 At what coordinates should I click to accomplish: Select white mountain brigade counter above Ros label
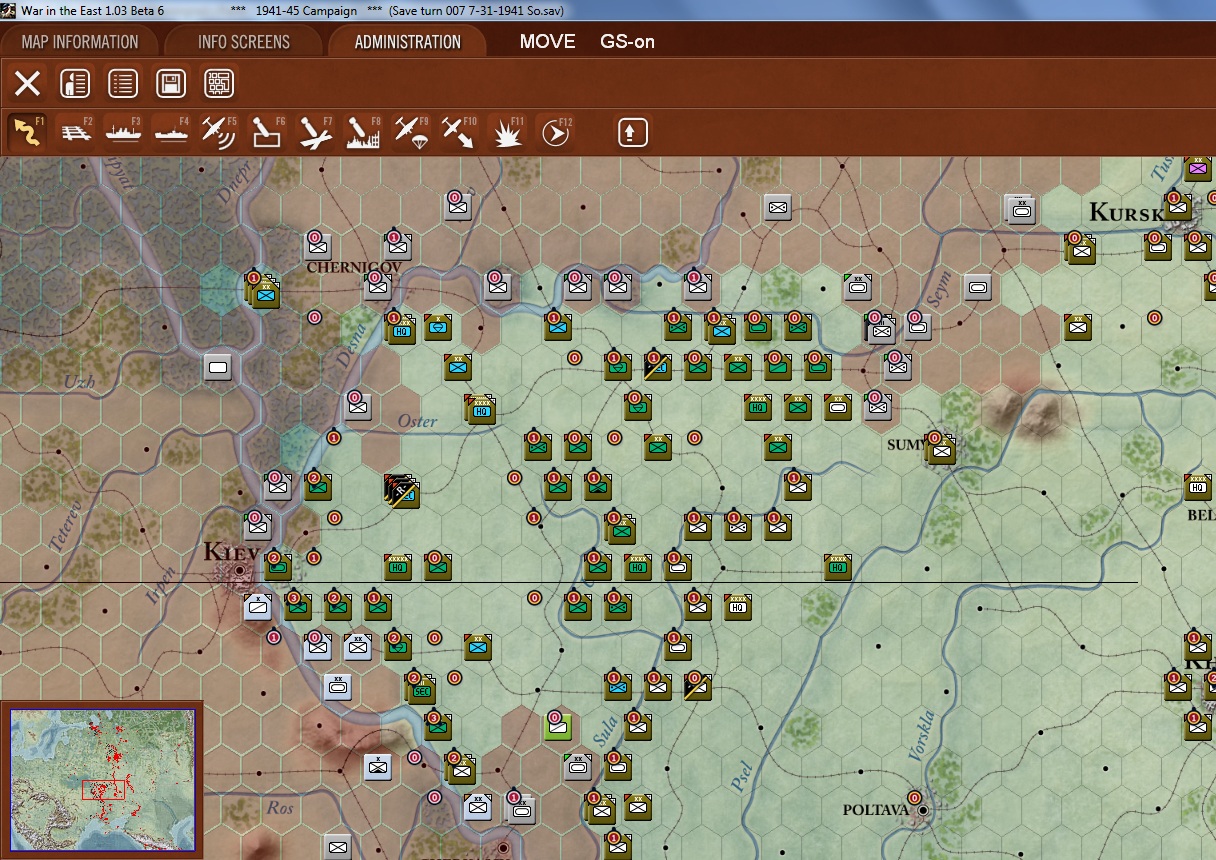[377, 767]
